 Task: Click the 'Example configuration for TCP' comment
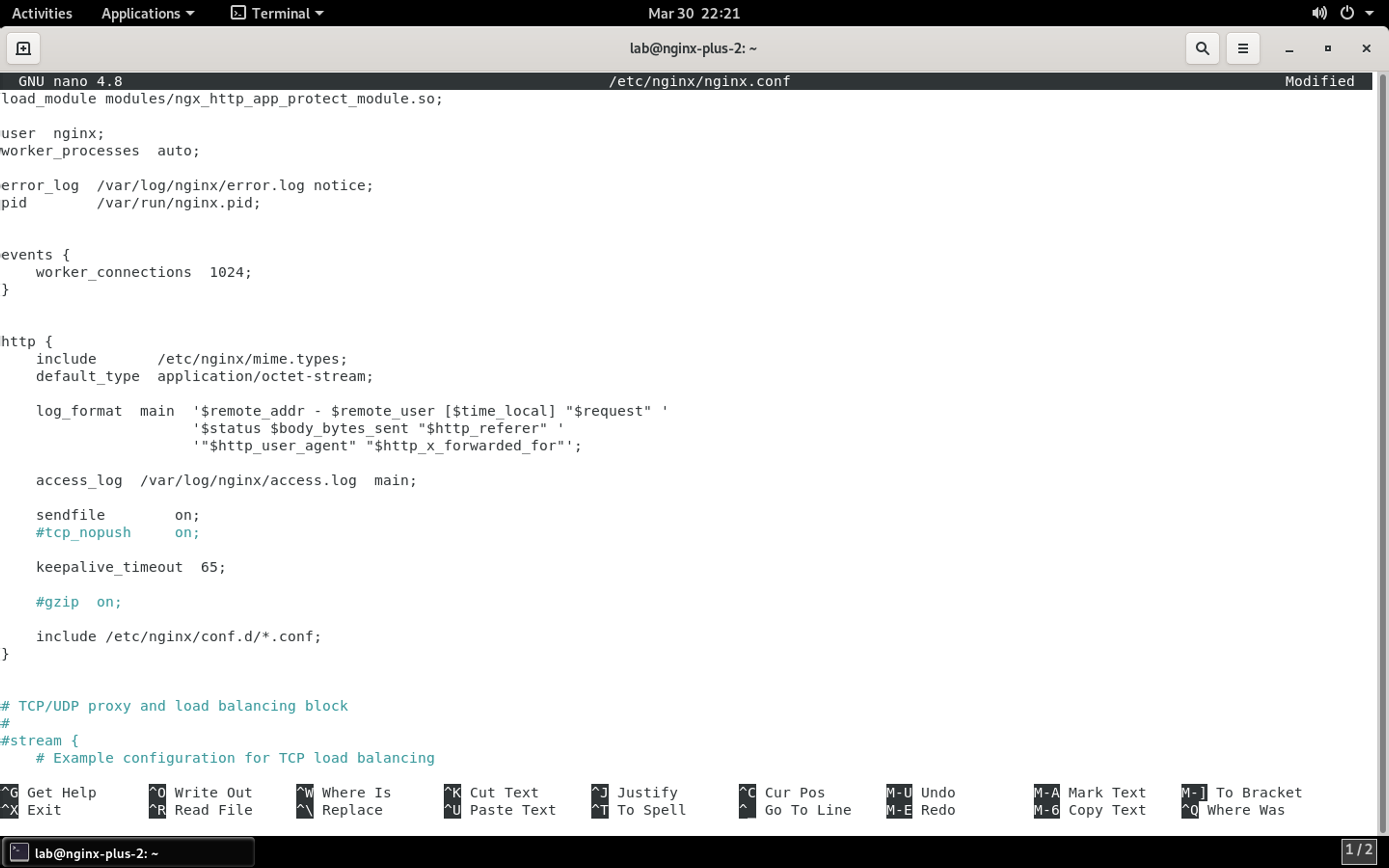click(x=235, y=758)
